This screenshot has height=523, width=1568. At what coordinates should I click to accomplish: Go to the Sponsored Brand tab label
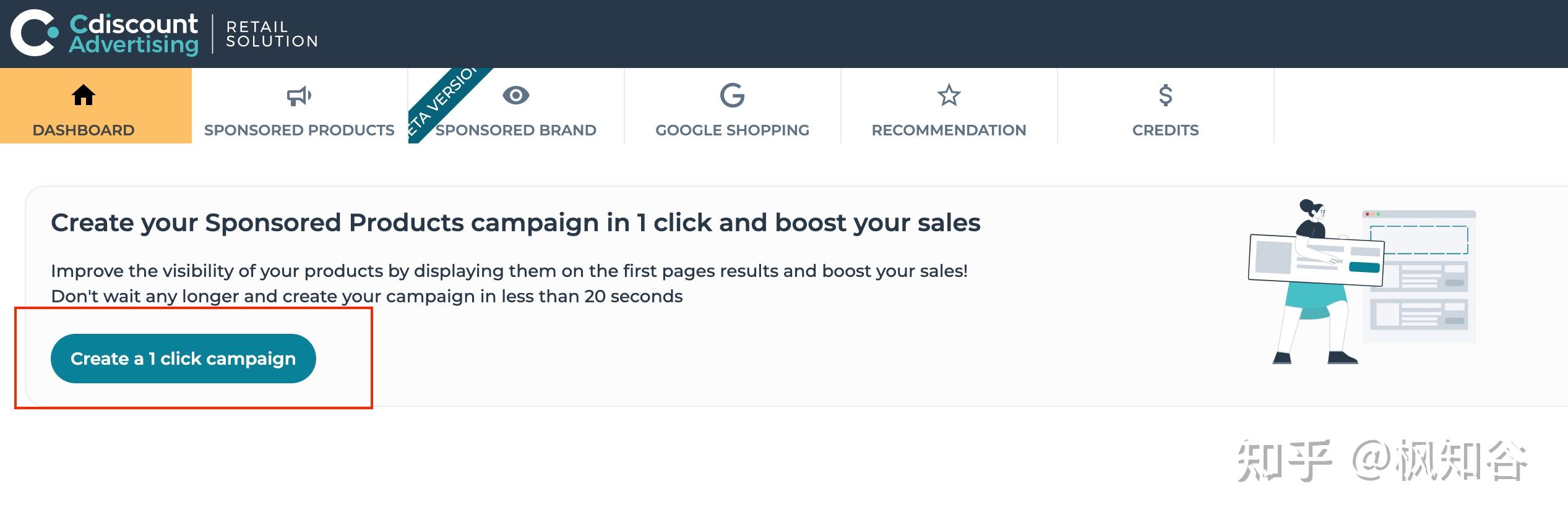[515, 130]
